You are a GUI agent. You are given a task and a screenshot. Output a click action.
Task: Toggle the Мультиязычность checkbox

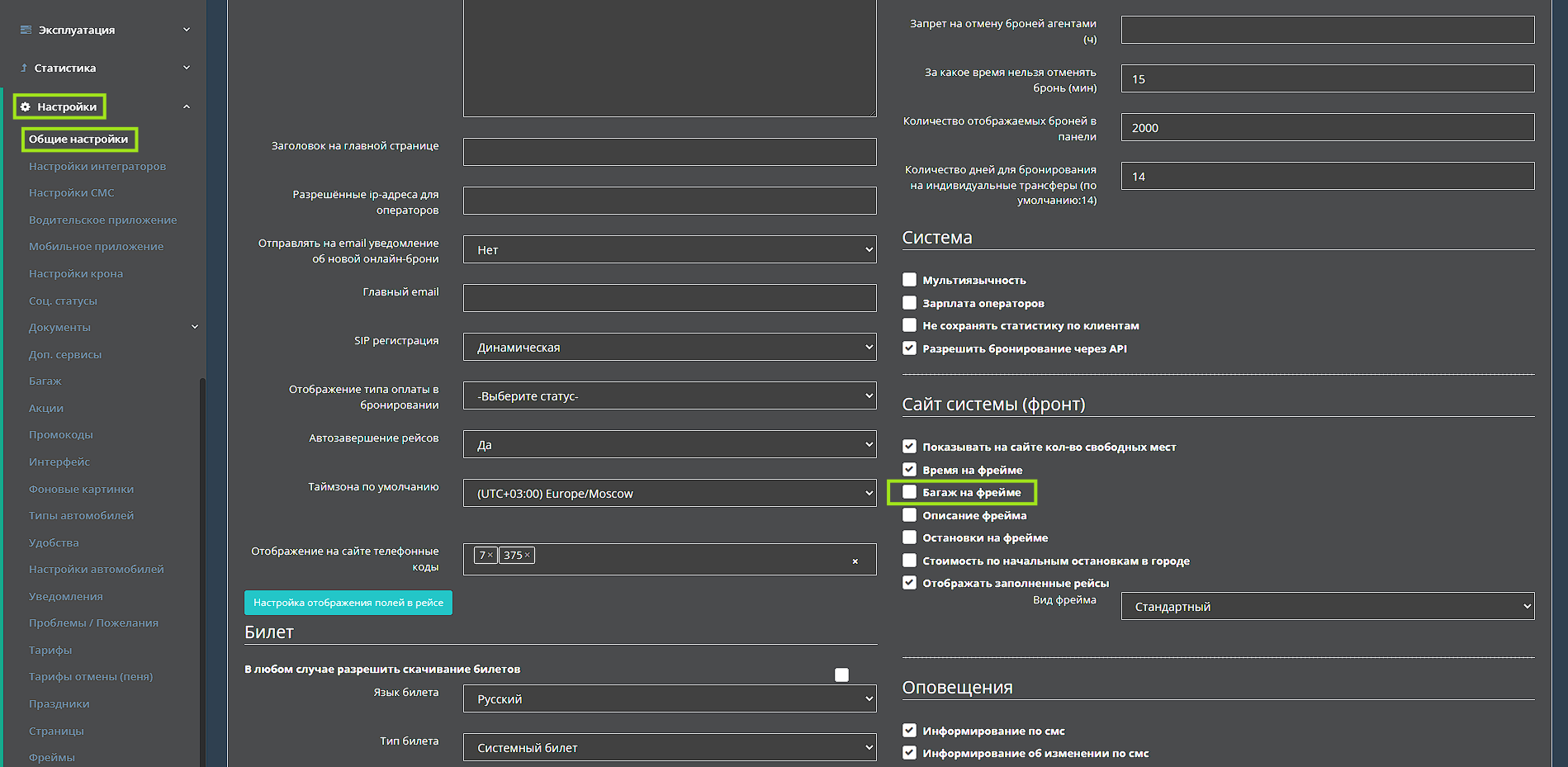pos(909,280)
